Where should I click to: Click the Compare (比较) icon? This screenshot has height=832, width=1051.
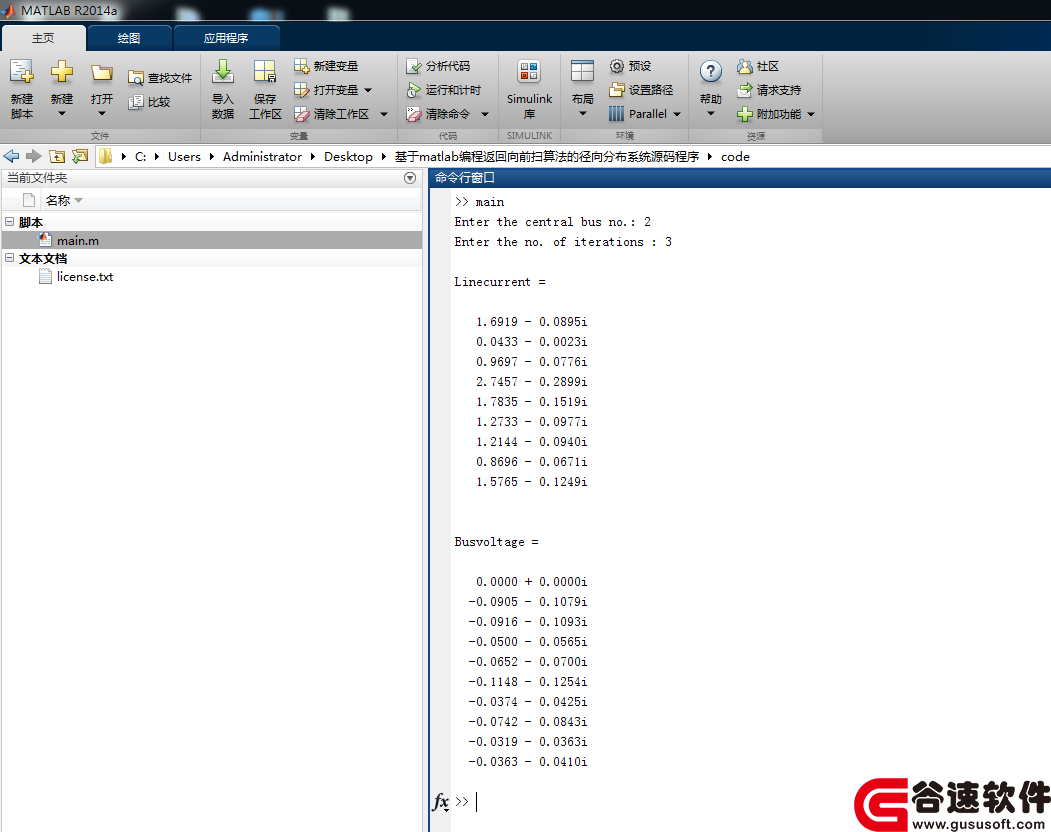point(136,102)
